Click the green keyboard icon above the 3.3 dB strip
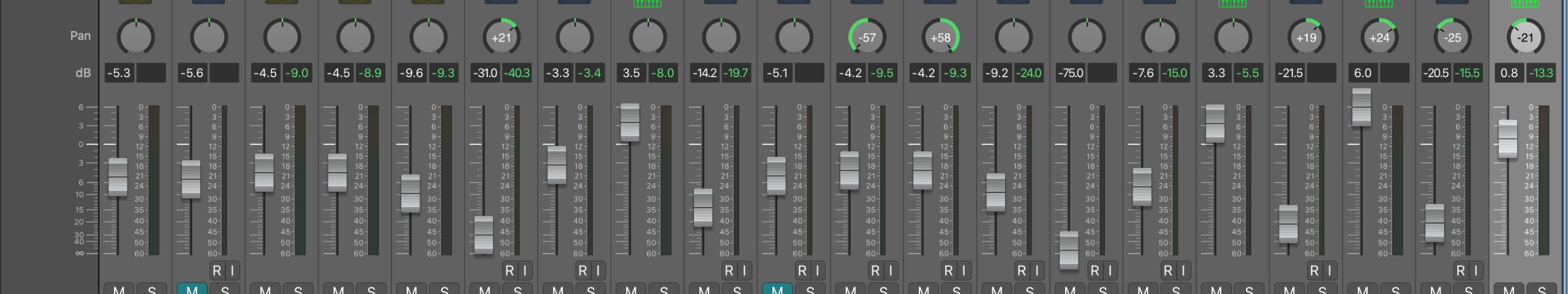Screen dimensions: 1568x294 1232,4
